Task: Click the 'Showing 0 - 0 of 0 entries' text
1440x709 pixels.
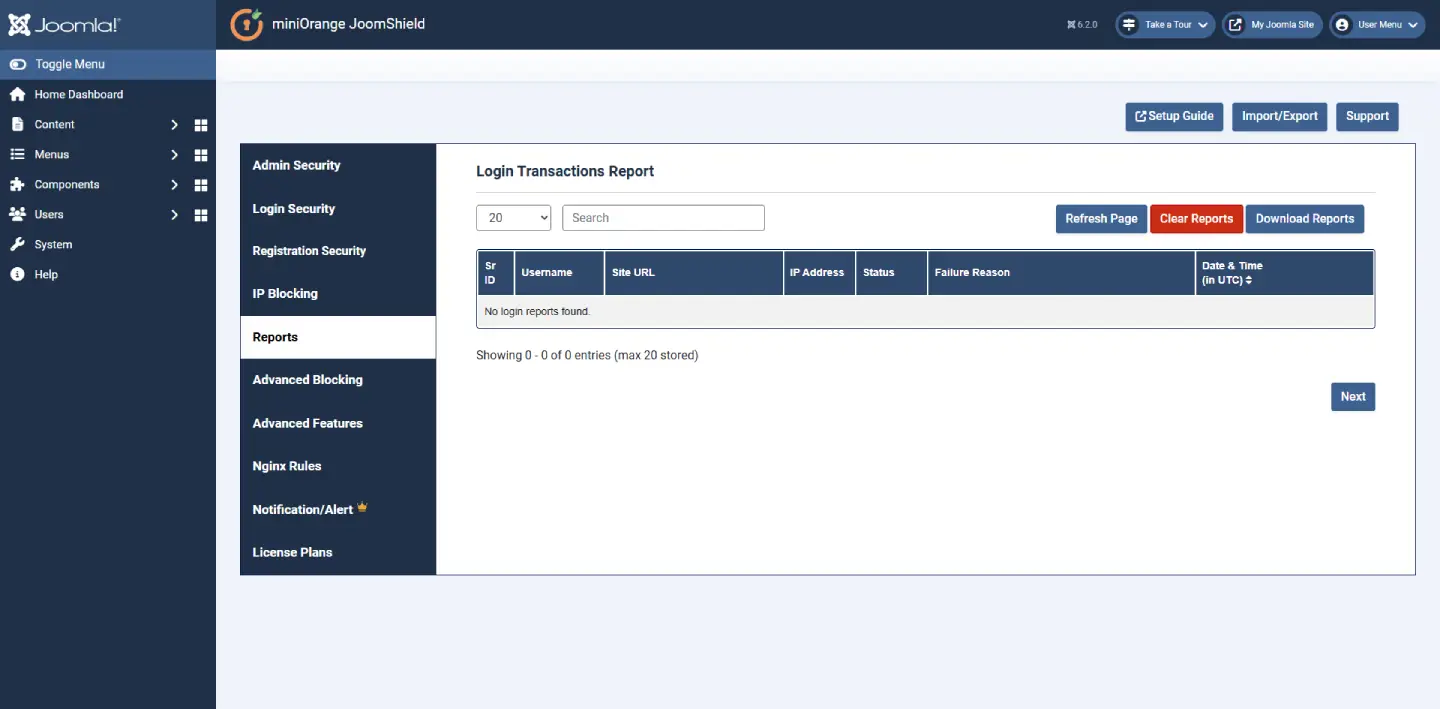Action: pos(587,355)
